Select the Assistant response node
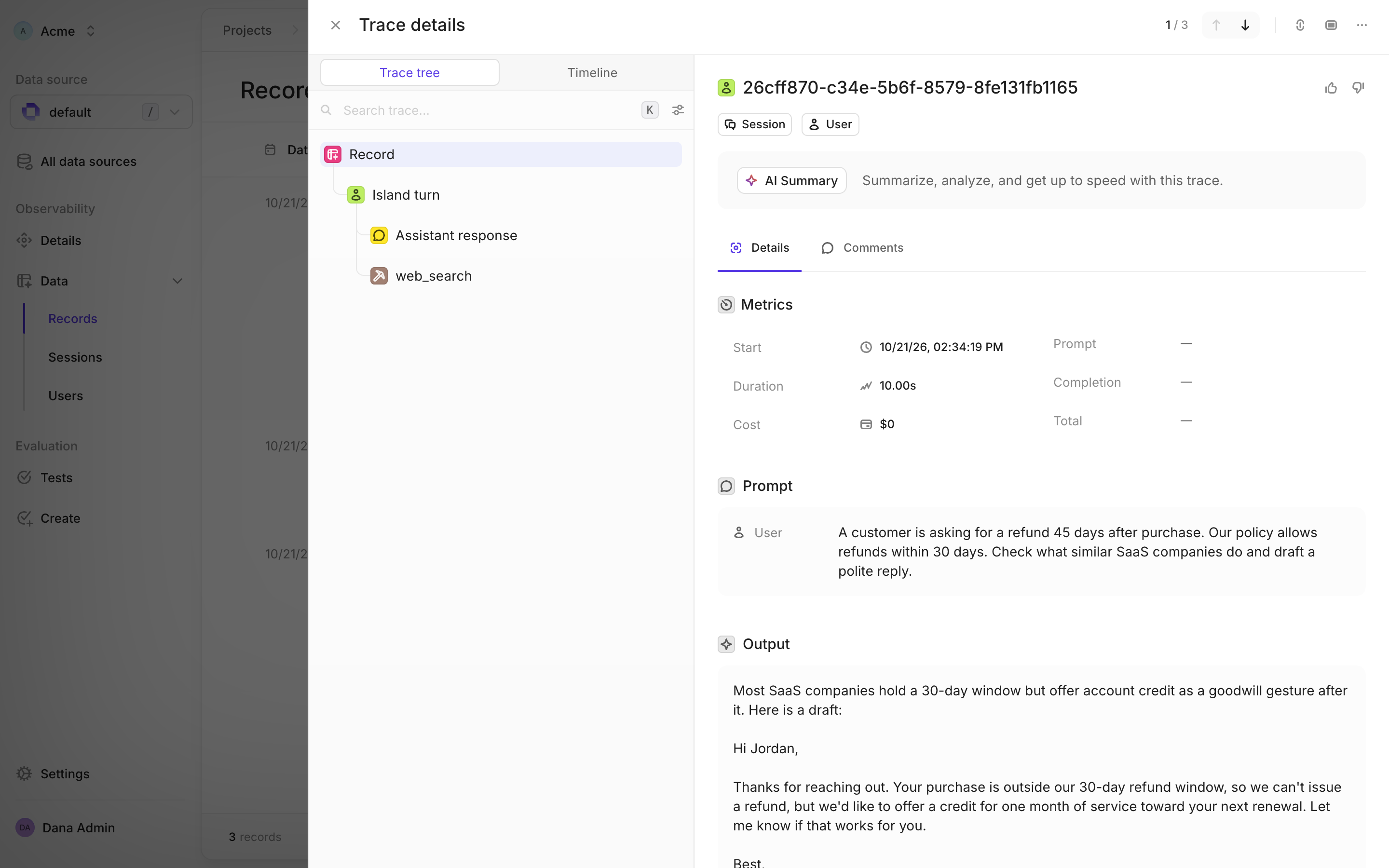1389x868 pixels. coord(456,235)
